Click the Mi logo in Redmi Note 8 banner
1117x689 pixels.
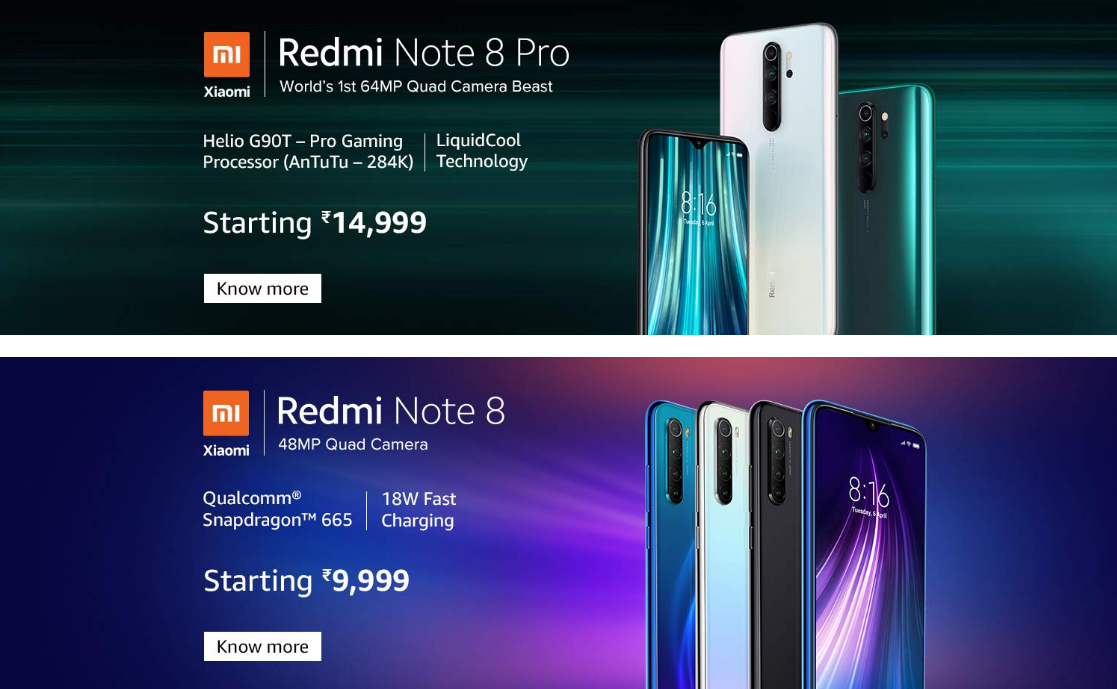tap(226, 413)
